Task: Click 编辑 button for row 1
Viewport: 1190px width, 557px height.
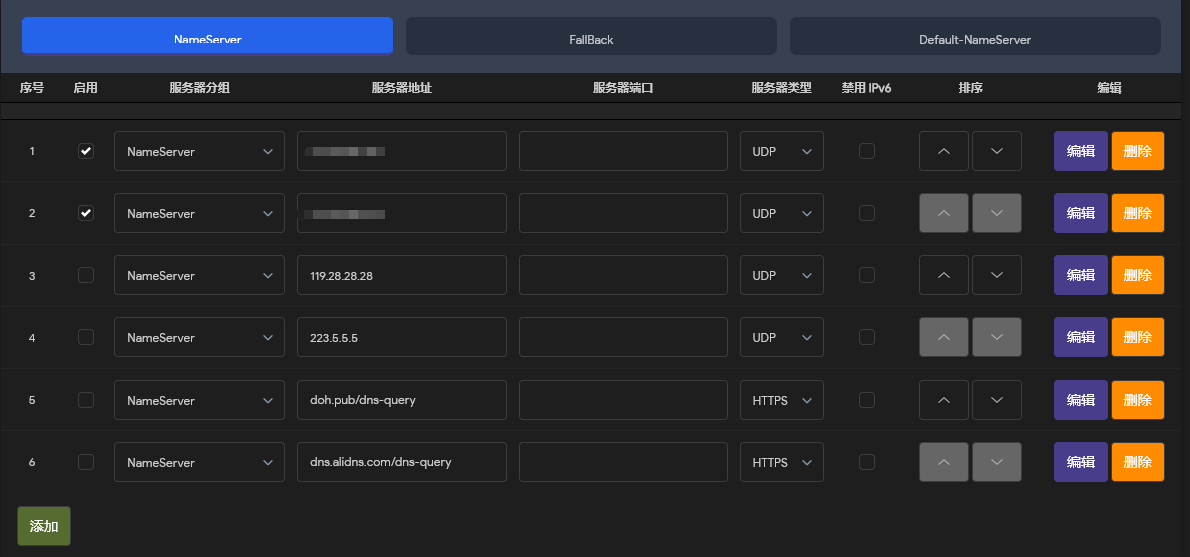Action: pyautogui.click(x=1081, y=151)
